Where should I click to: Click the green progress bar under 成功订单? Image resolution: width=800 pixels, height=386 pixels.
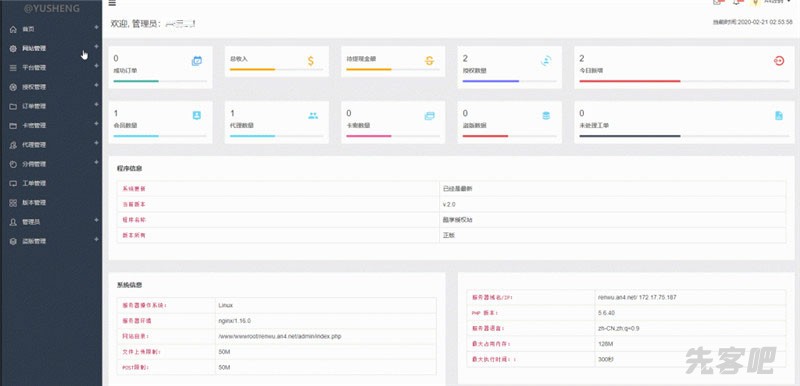tap(136, 81)
